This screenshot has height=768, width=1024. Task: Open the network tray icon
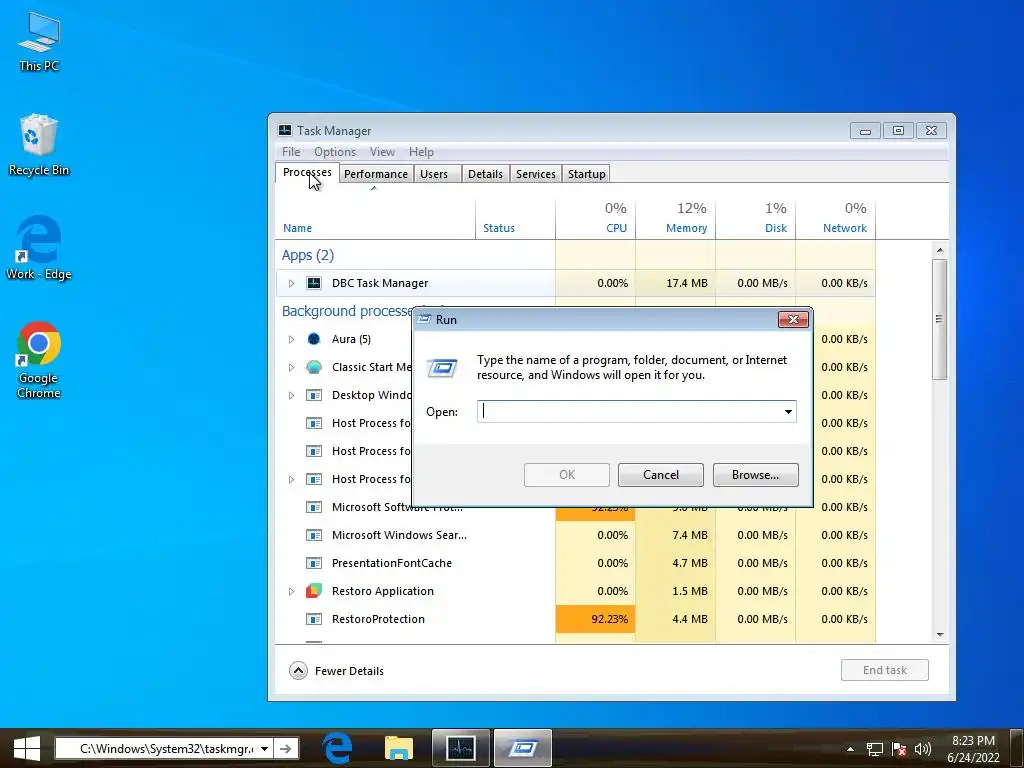pos(874,749)
